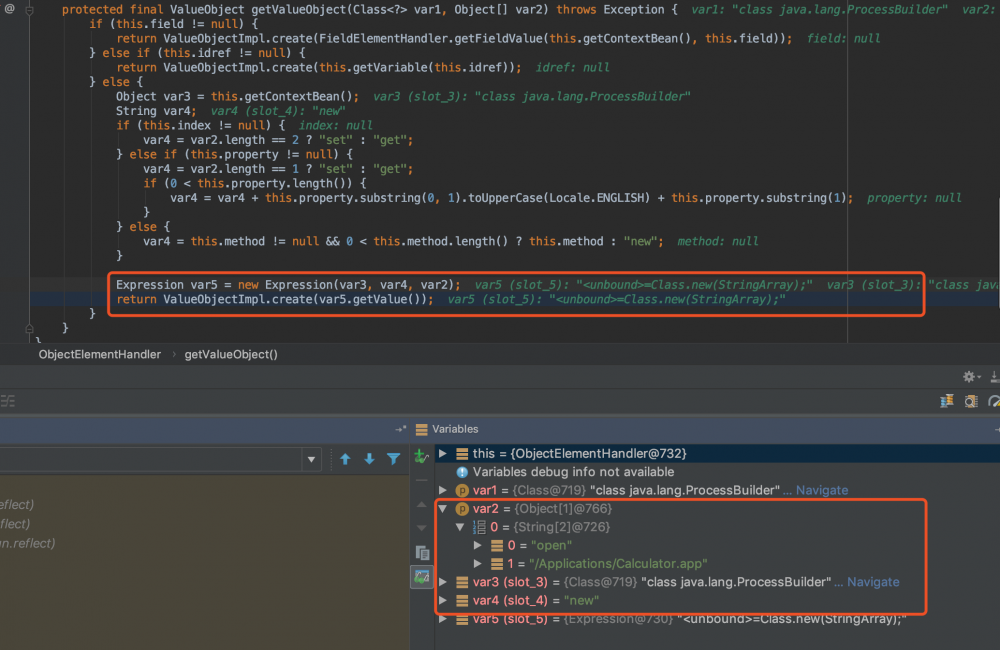Click the threads view icon at far left
Screen dimensions: 1000x650
pos(8,401)
